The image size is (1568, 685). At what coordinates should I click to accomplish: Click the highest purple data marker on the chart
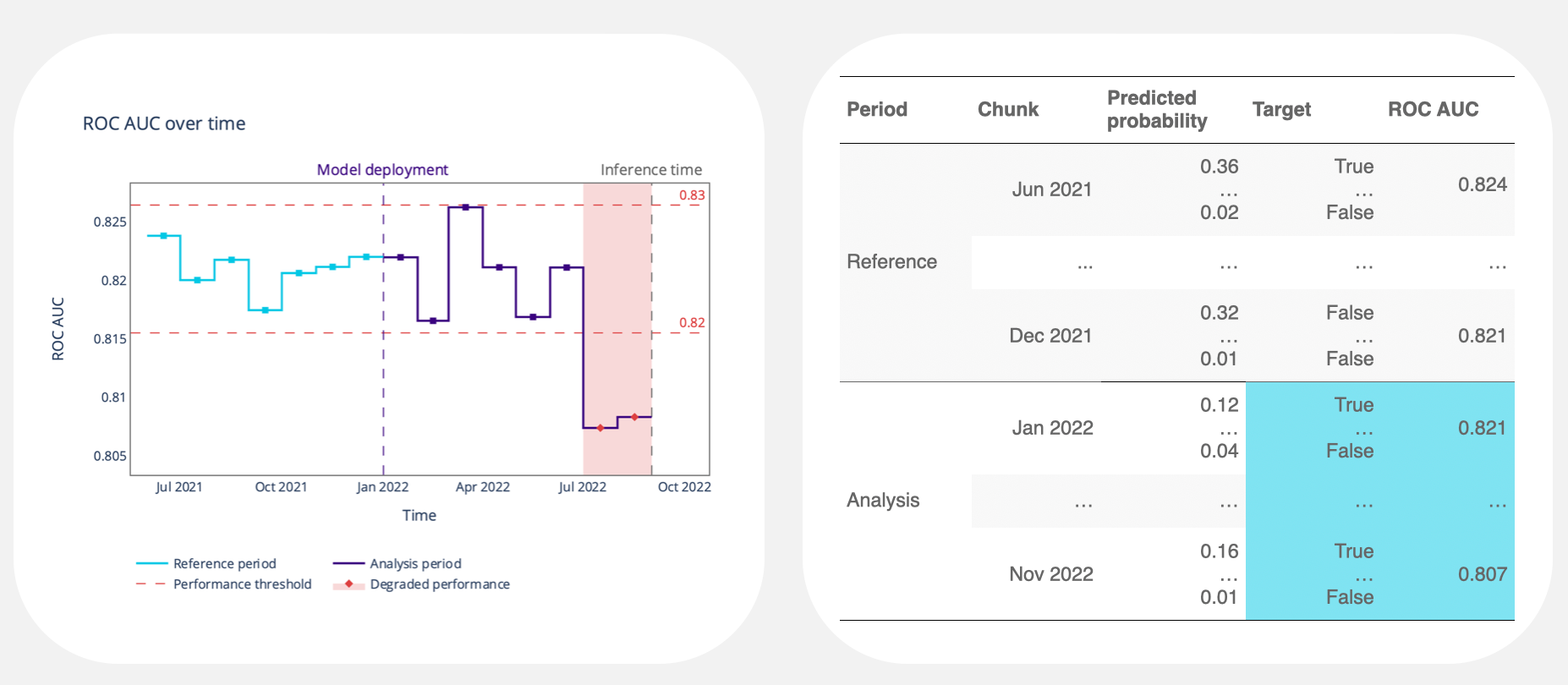[465, 207]
